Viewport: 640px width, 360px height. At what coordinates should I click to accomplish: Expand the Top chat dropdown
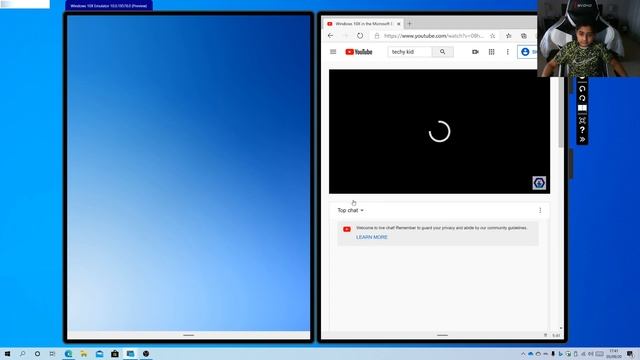click(350, 210)
